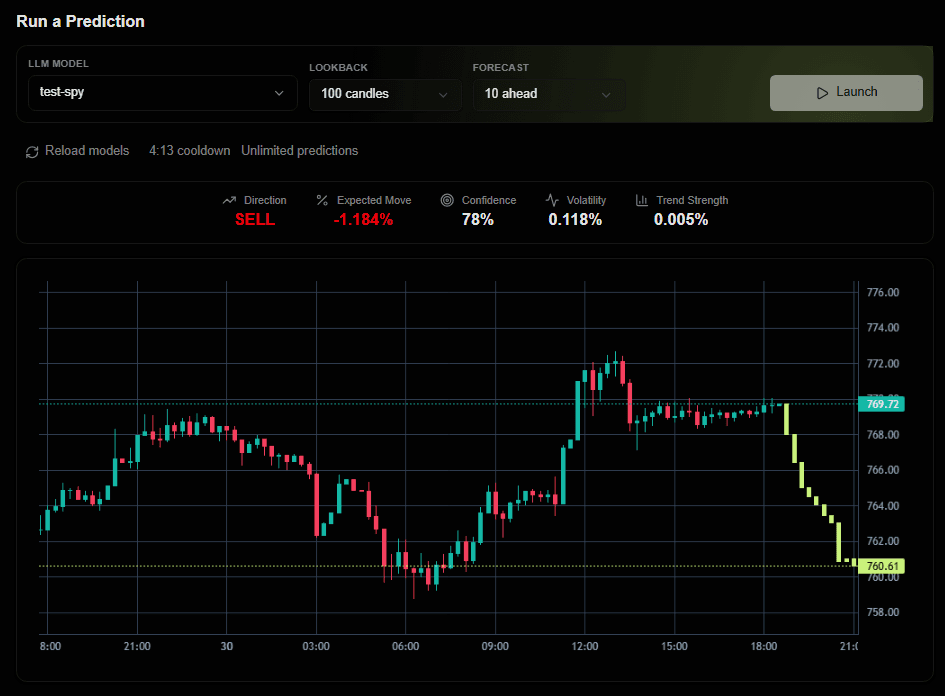Screen dimensions: 945x696
Task: Click the Confidence target icon
Action: coord(447,200)
